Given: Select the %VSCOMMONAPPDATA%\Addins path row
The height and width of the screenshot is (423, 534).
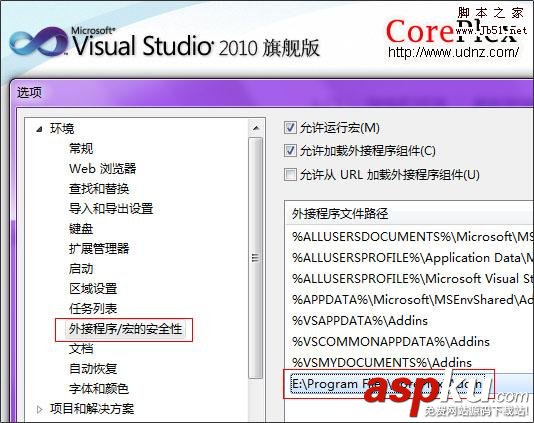Looking at the screenshot, I should coord(409,342).
